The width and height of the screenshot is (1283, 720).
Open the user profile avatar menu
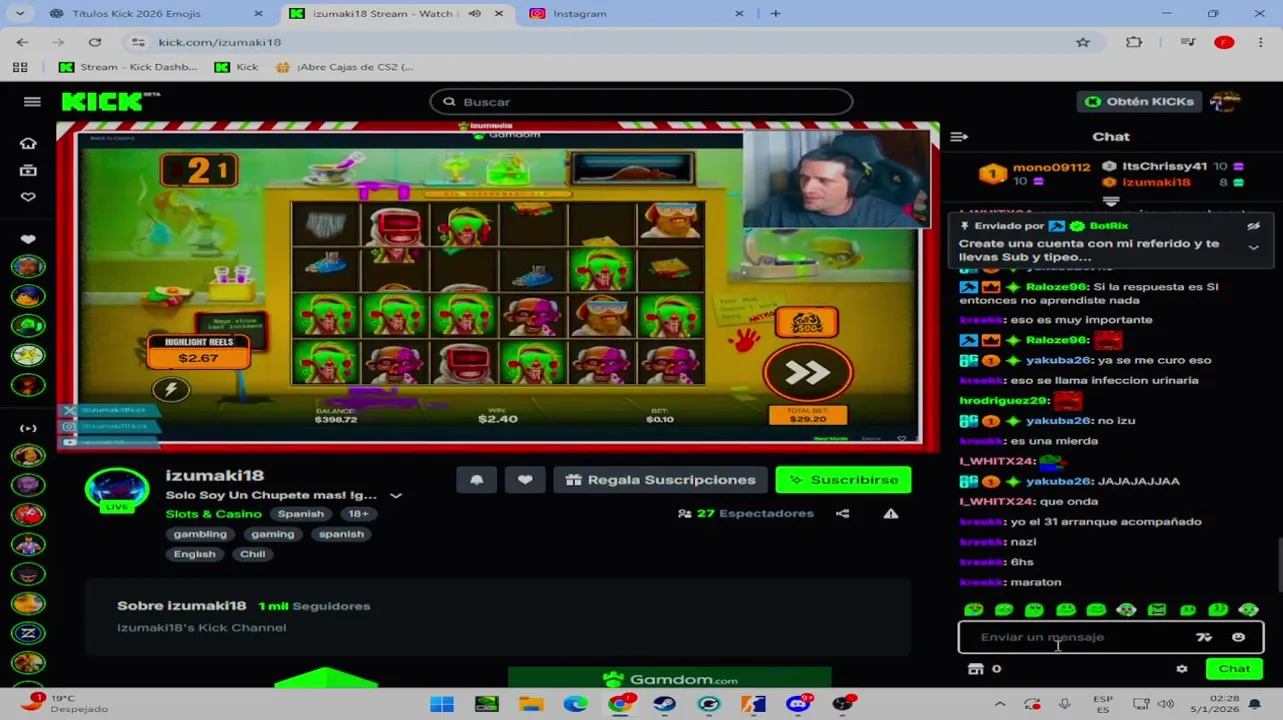pos(1226,102)
